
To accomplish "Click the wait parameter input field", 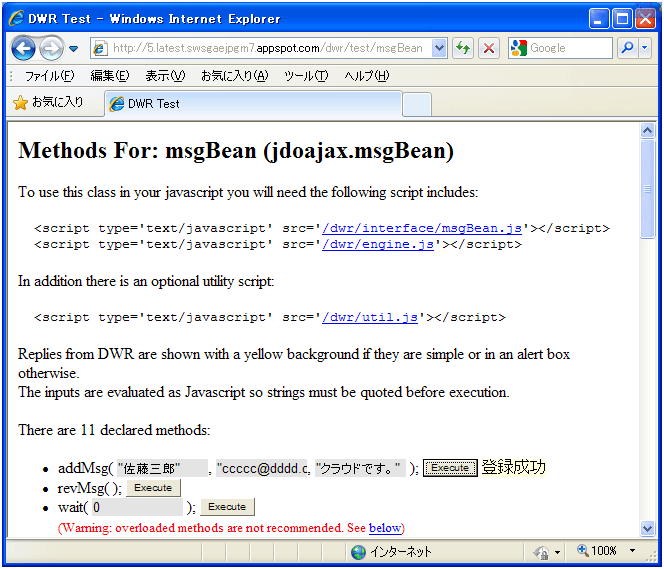I will pyautogui.click(x=137, y=507).
